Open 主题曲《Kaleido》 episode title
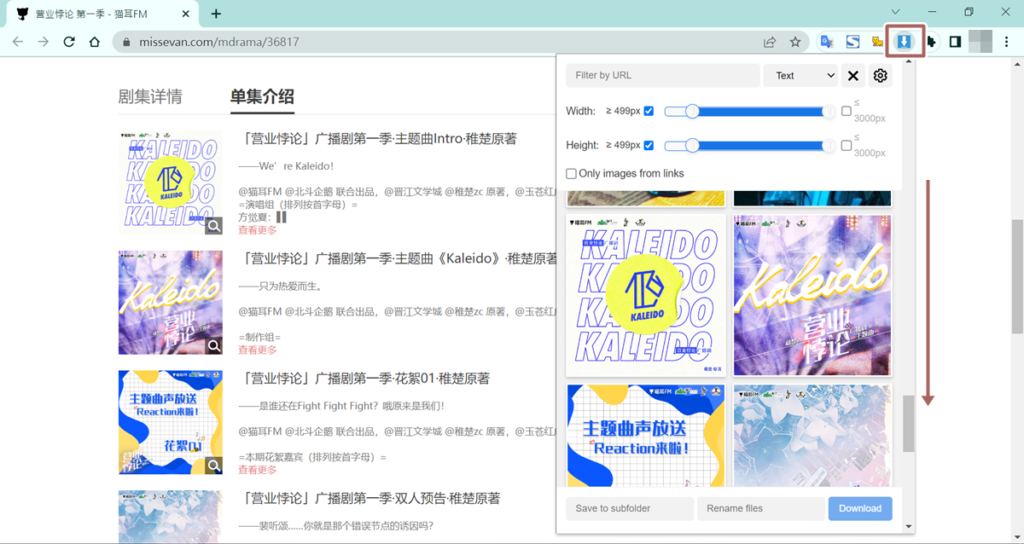1024x544 pixels. pyautogui.click(x=398, y=259)
